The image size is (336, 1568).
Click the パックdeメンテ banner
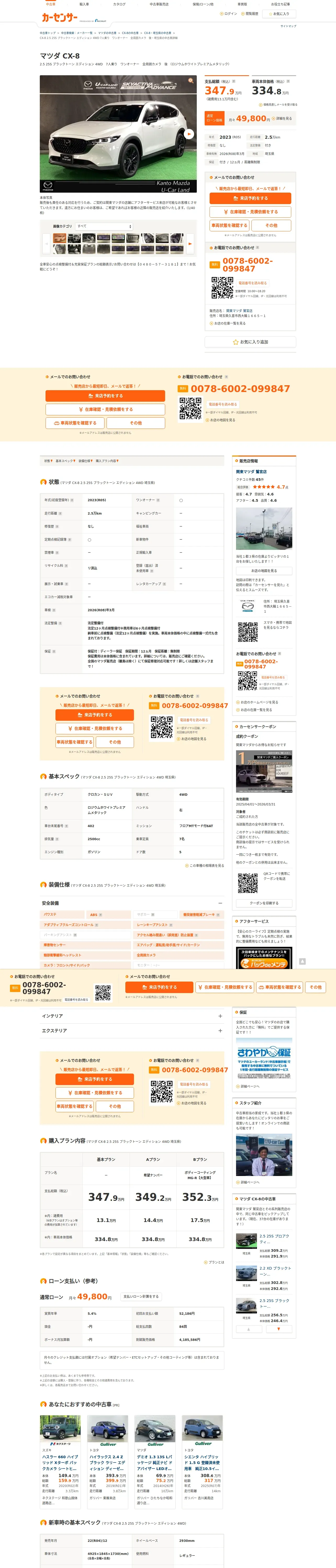[x=264, y=958]
